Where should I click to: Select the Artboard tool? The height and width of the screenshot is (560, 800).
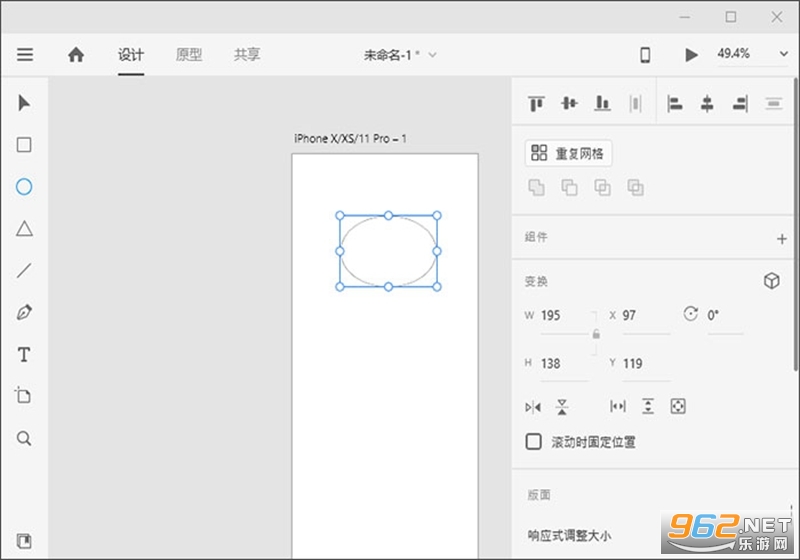pyautogui.click(x=23, y=395)
